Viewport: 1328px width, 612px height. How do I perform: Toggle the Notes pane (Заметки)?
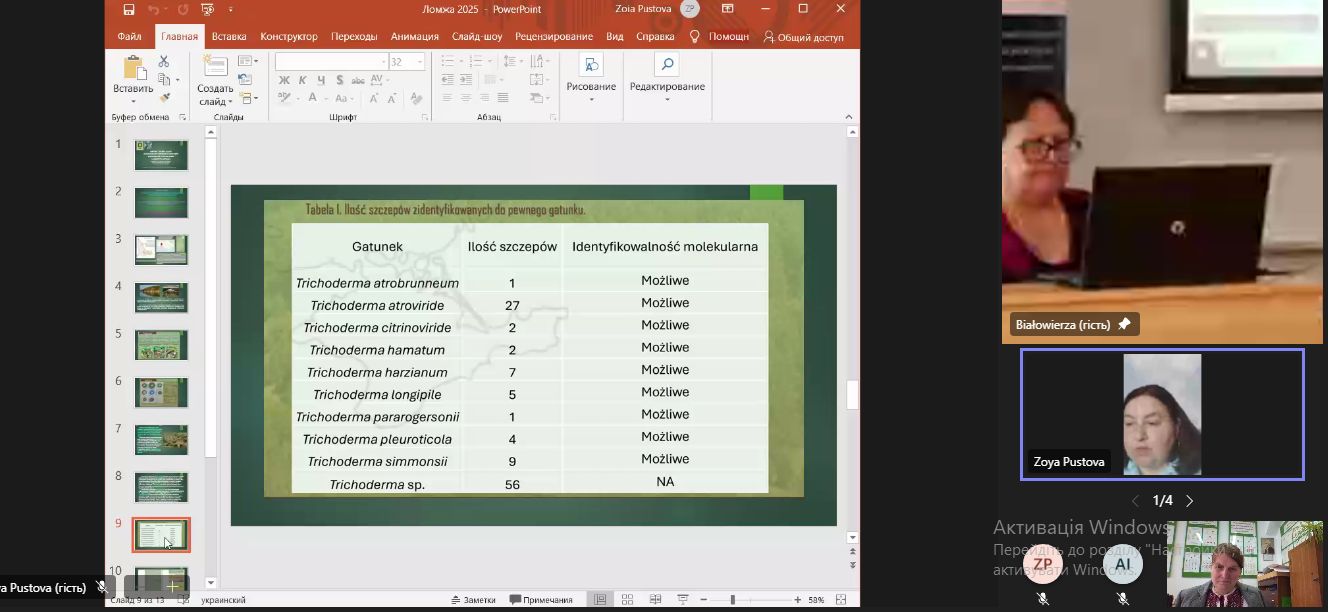(x=472, y=600)
